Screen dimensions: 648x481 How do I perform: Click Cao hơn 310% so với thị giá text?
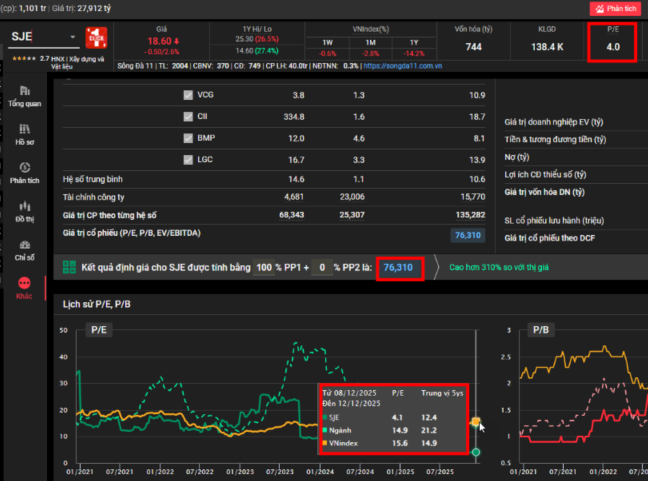(499, 267)
